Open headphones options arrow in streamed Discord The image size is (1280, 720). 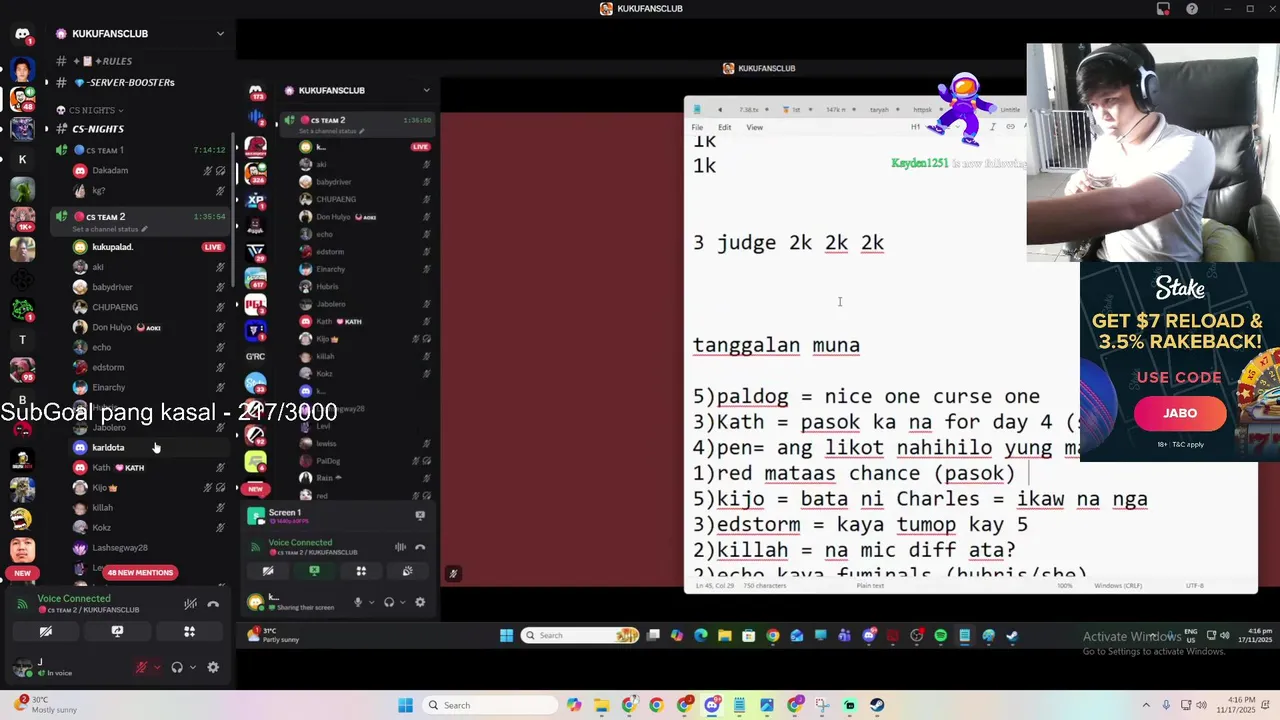[x=402, y=602]
